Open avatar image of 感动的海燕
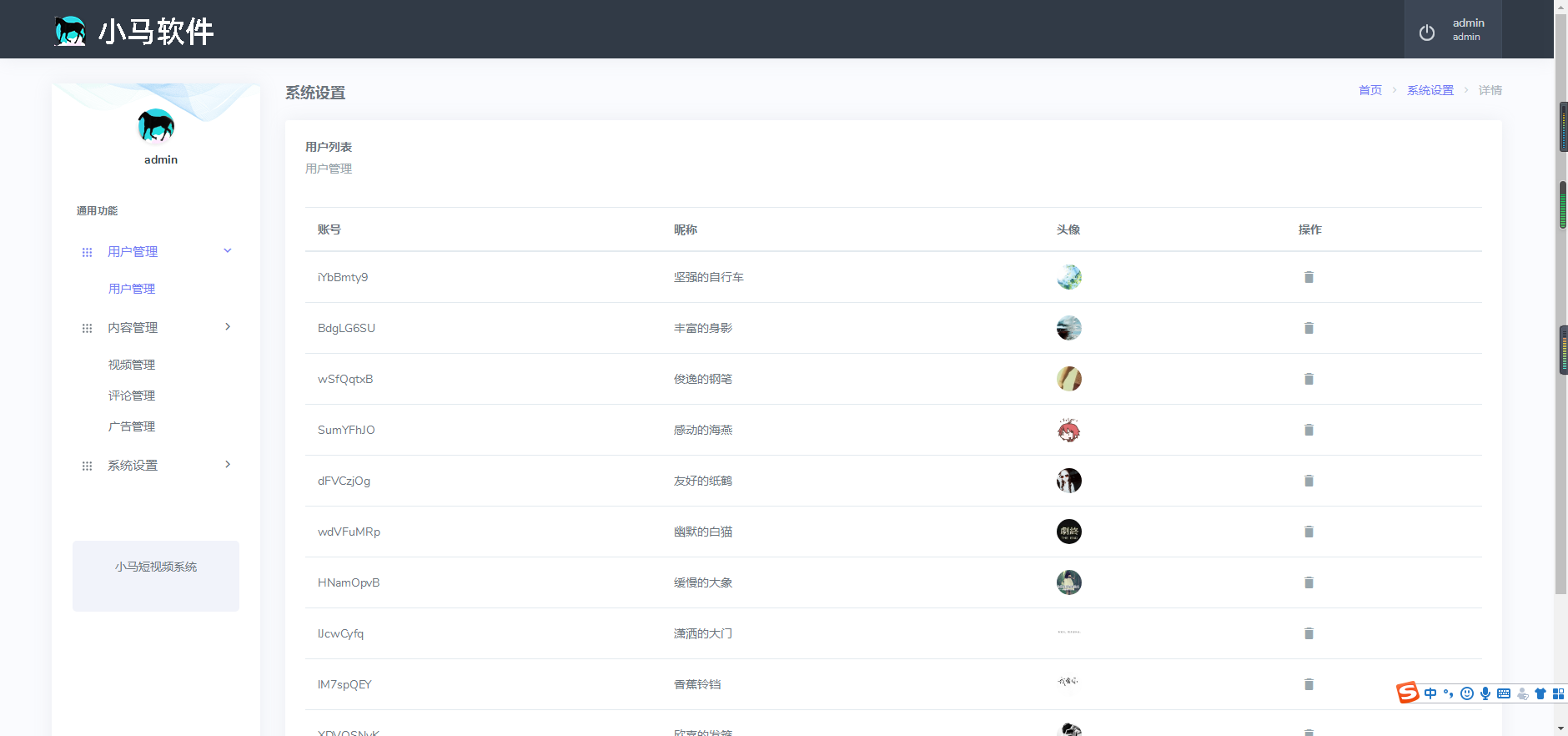 (1069, 430)
